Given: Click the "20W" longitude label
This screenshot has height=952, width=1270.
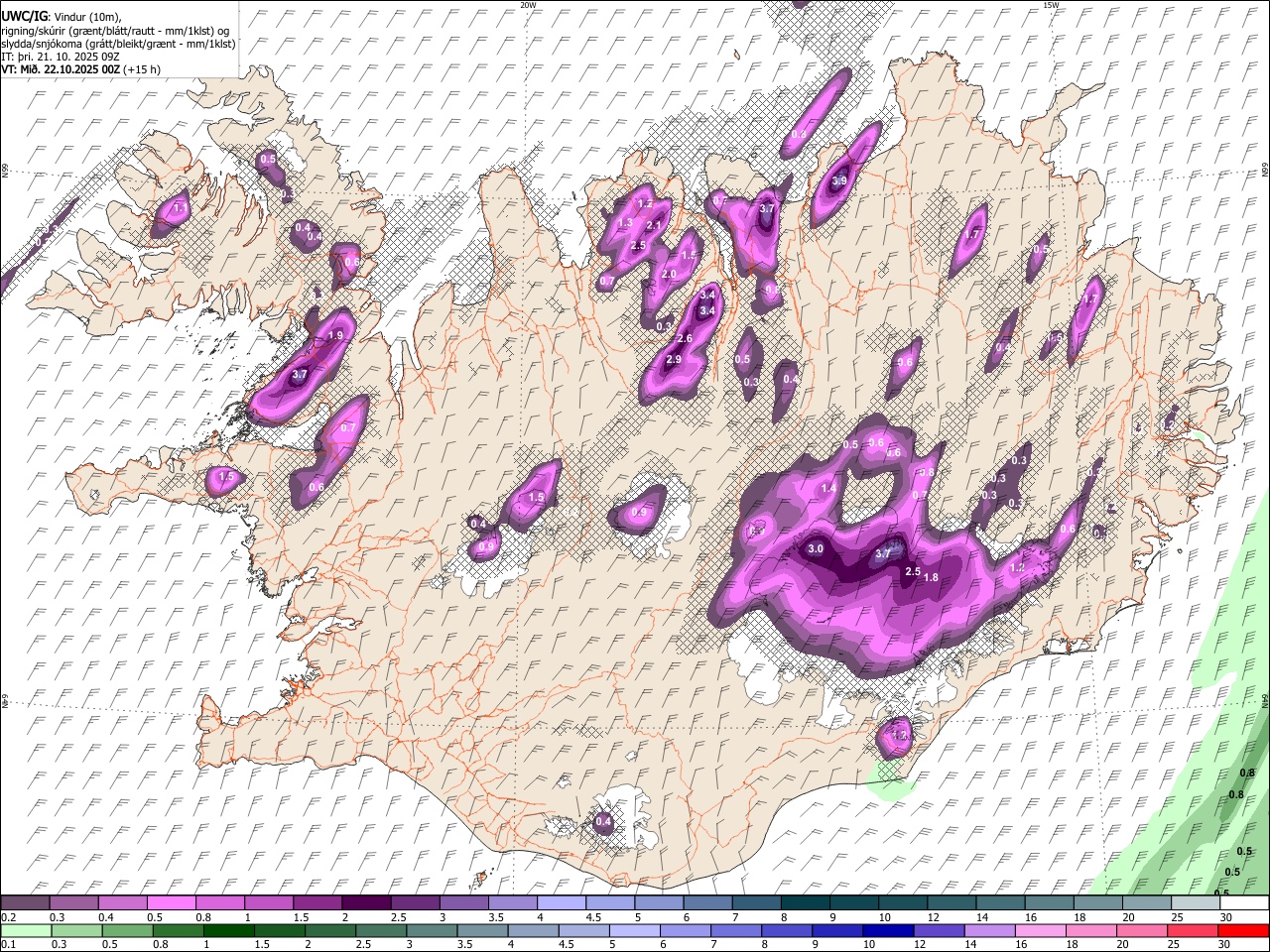Looking at the screenshot, I should (528, 5).
